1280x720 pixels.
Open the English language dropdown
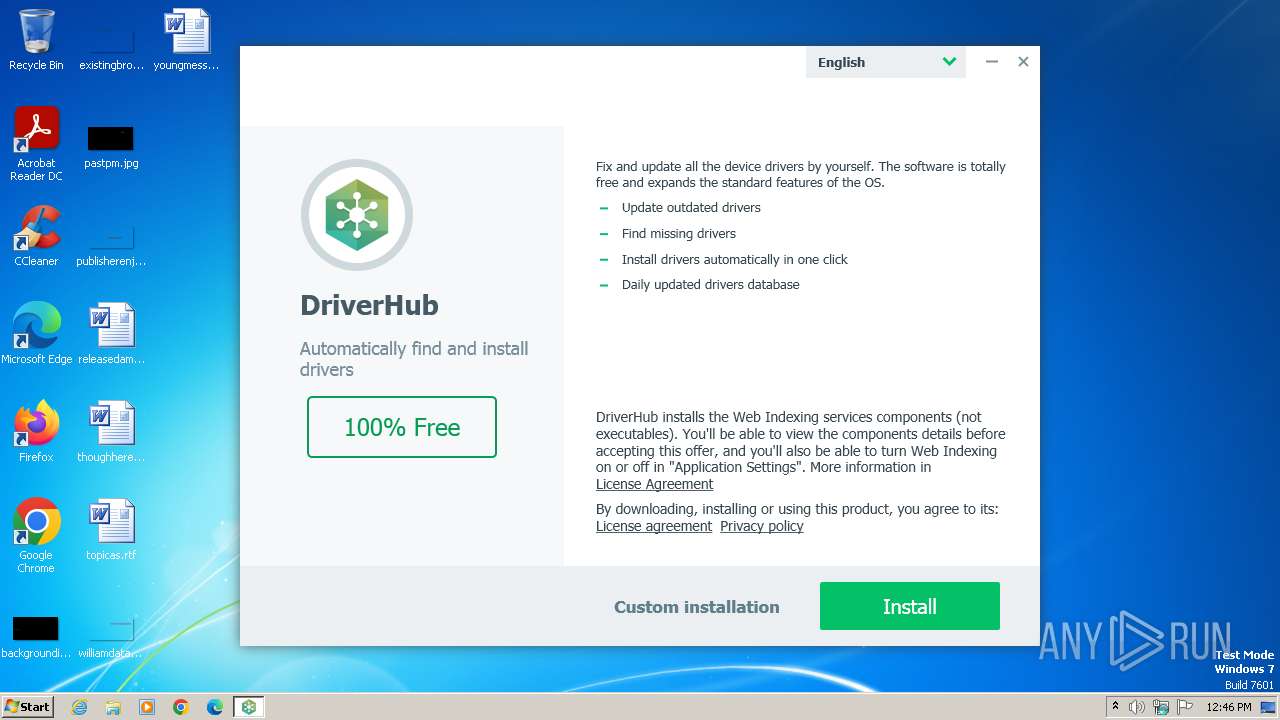(x=885, y=62)
